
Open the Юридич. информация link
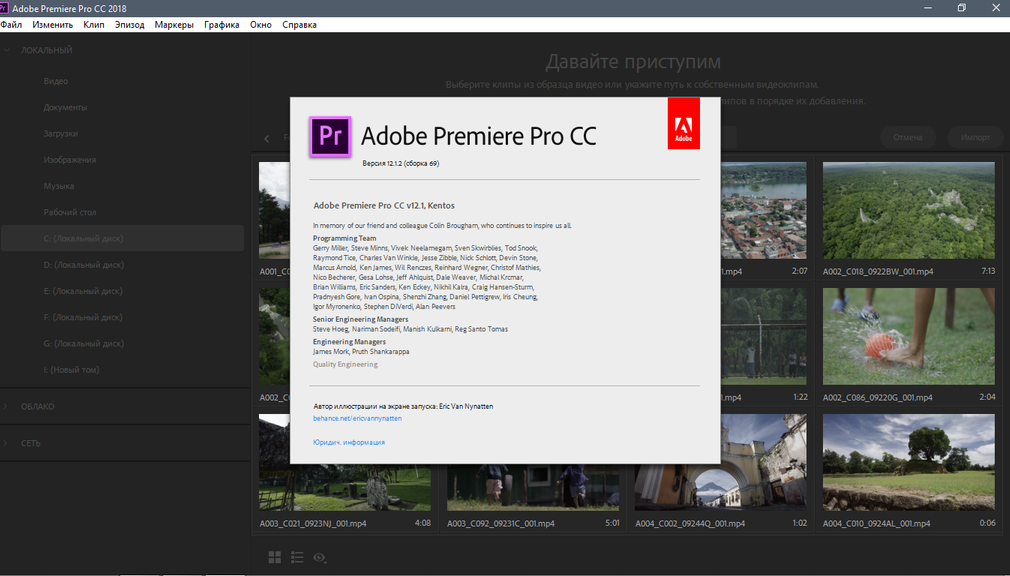pos(349,443)
